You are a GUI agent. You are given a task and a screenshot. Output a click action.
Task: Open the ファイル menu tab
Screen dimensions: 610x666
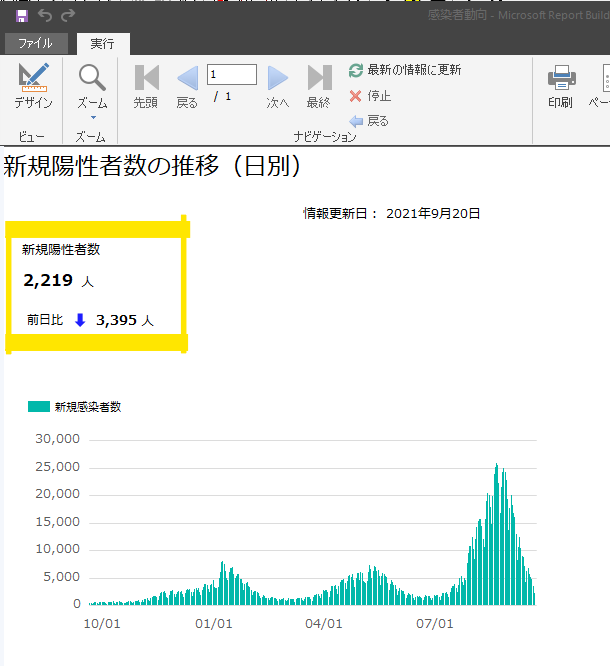[35, 43]
